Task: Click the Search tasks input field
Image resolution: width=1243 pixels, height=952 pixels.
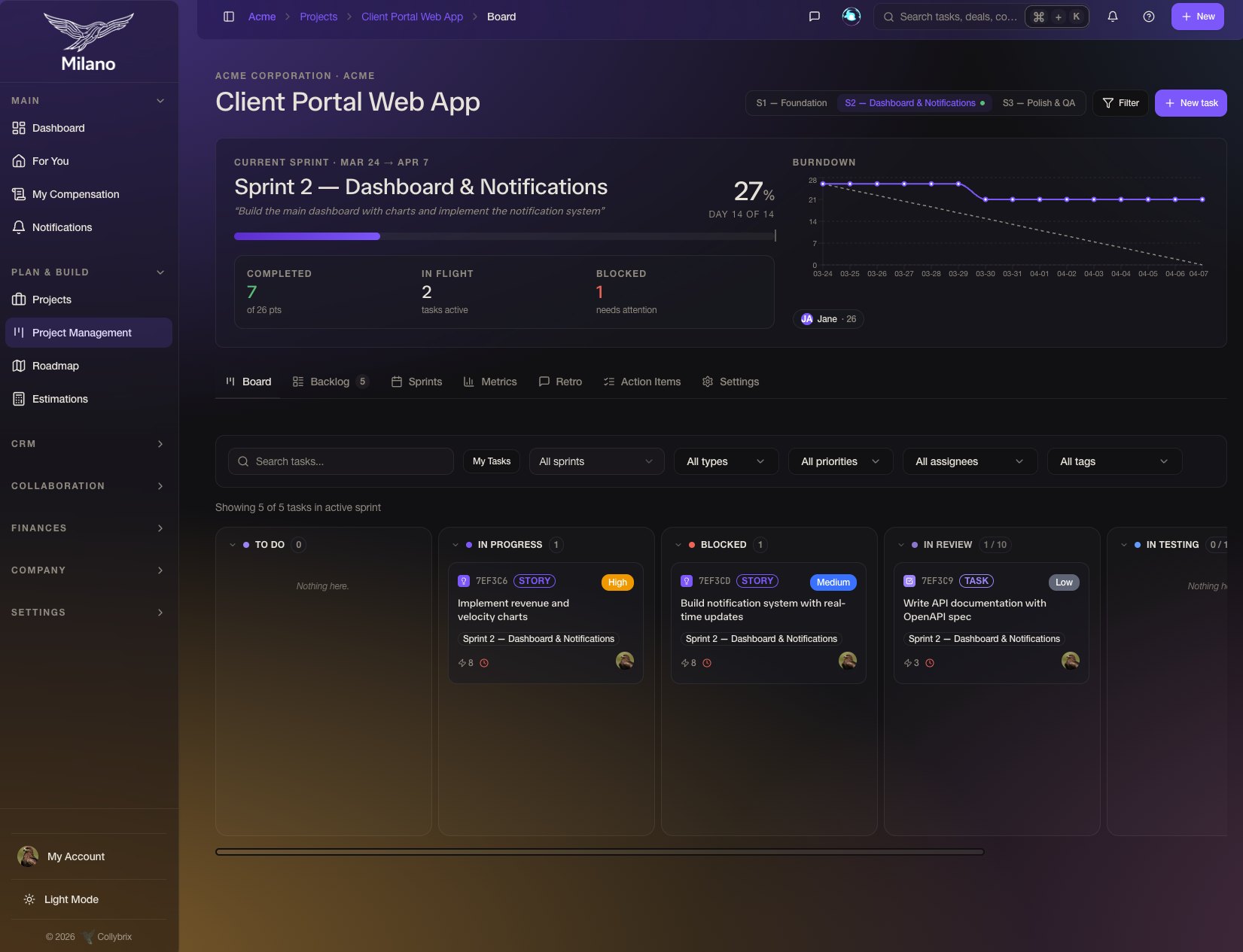Action: click(341, 461)
